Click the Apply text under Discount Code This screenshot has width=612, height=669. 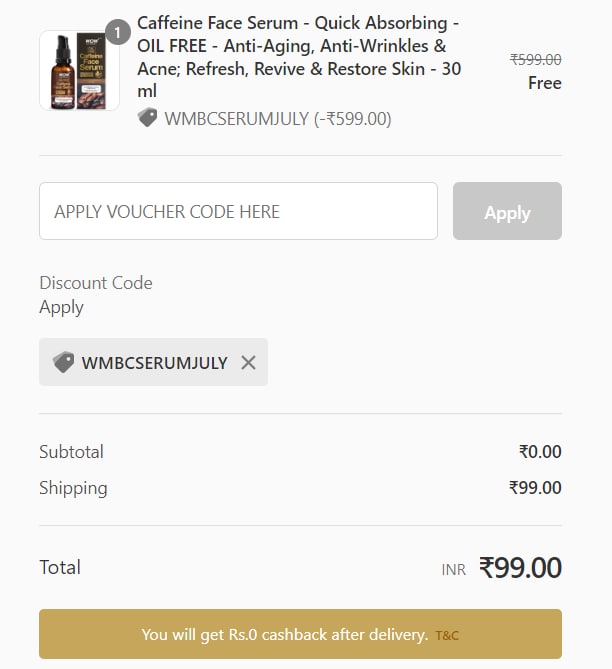[61, 307]
